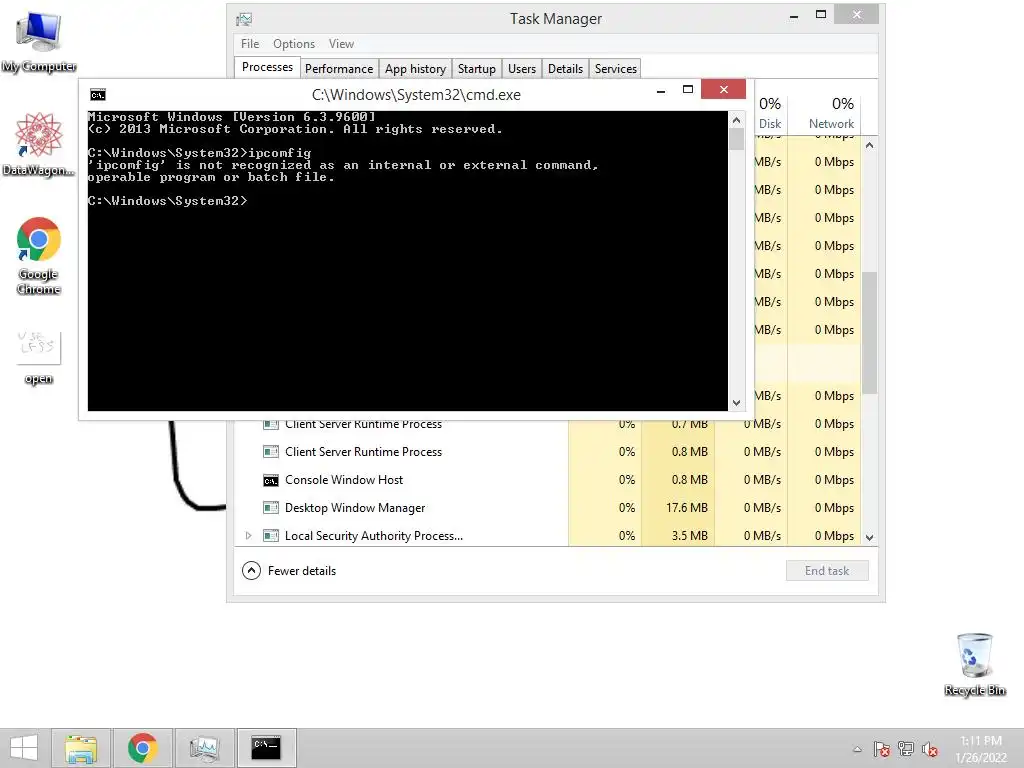Open the Action Center flag tray icon
Screen dimensions: 1024x768
pyautogui.click(x=882, y=749)
